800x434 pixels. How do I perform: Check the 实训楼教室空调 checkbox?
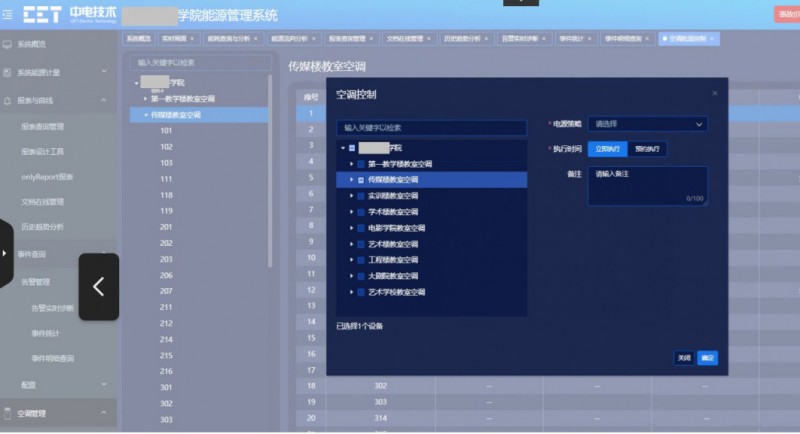coord(361,196)
